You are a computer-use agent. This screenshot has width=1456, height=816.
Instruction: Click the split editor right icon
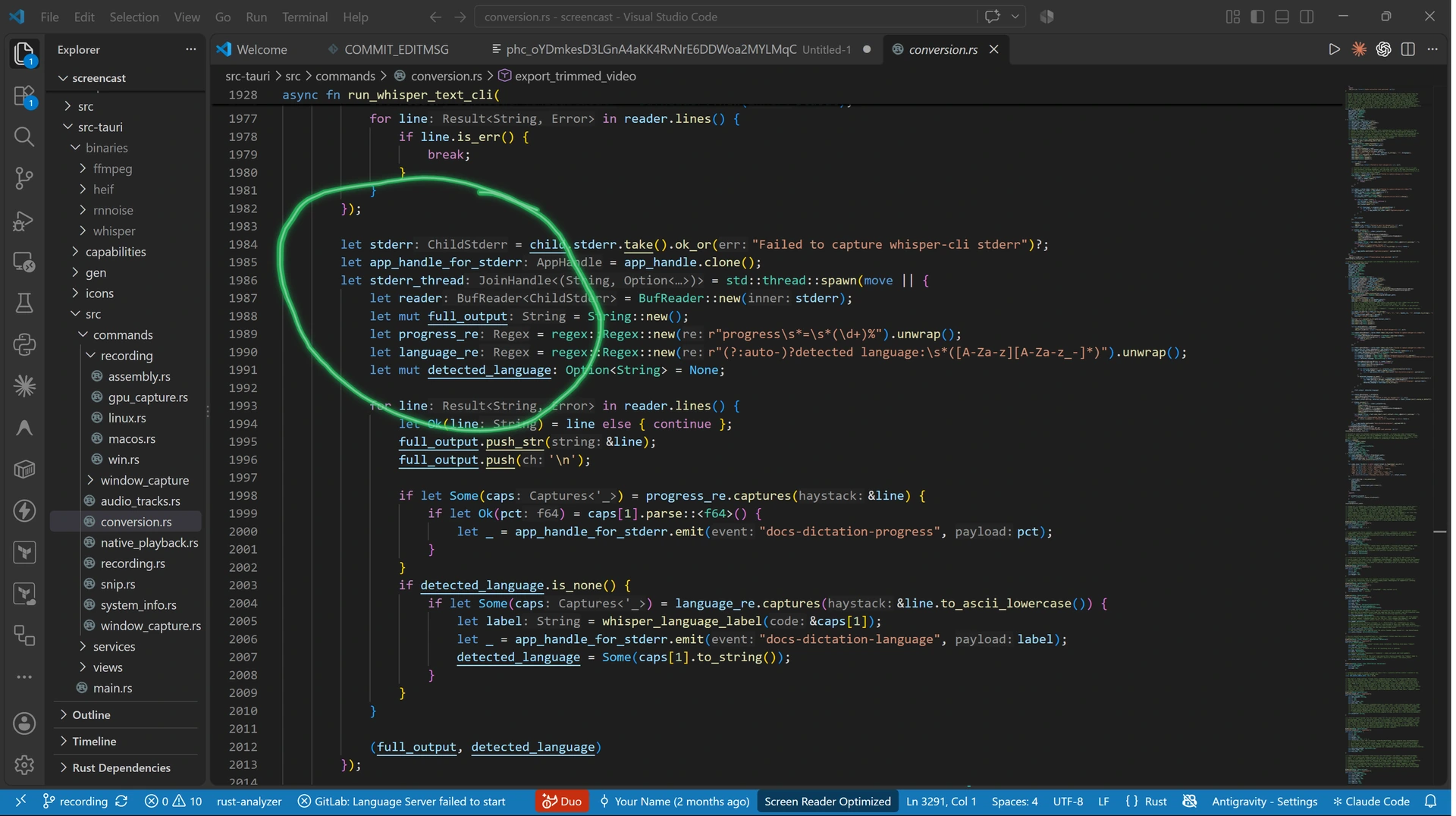click(1408, 49)
